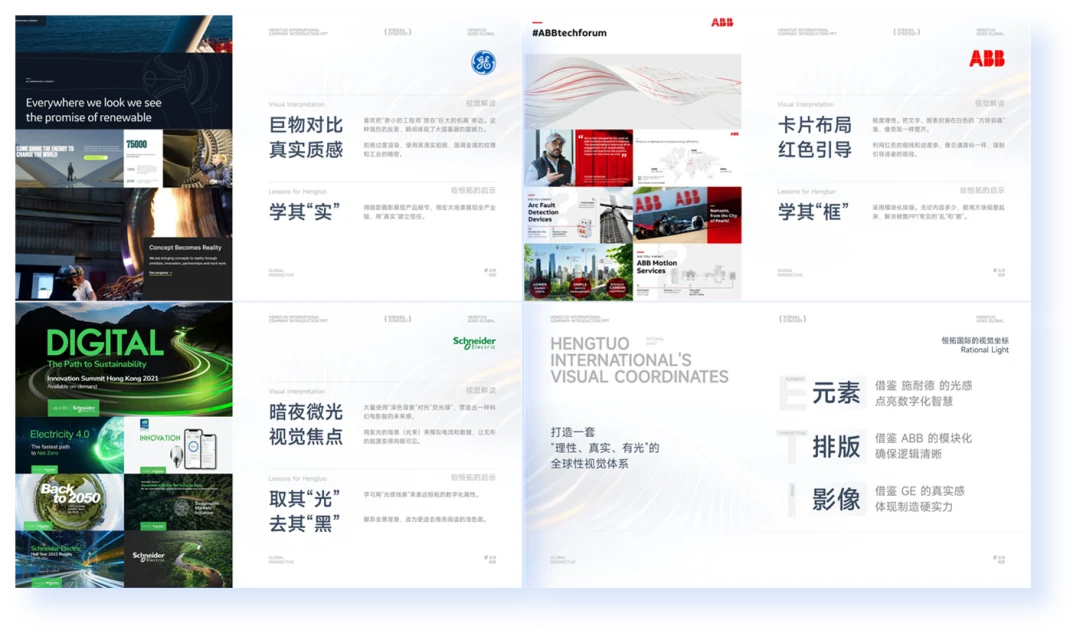Open the Electricity 4.0 thumbnail
Screen dimensions: 1080x637
(70, 445)
